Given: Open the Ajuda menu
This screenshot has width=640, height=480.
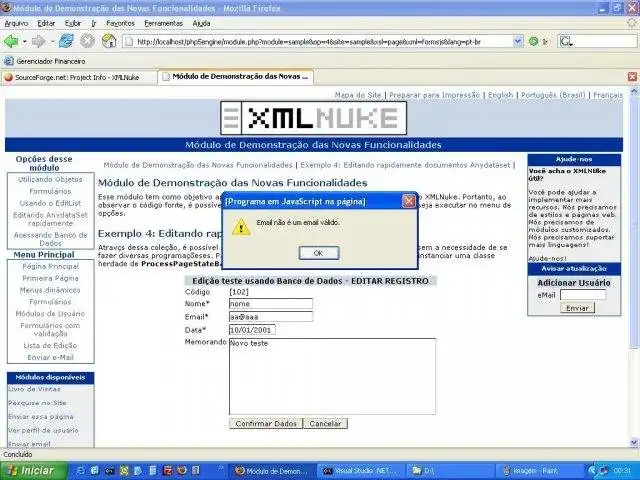Looking at the screenshot, I should point(201,23).
